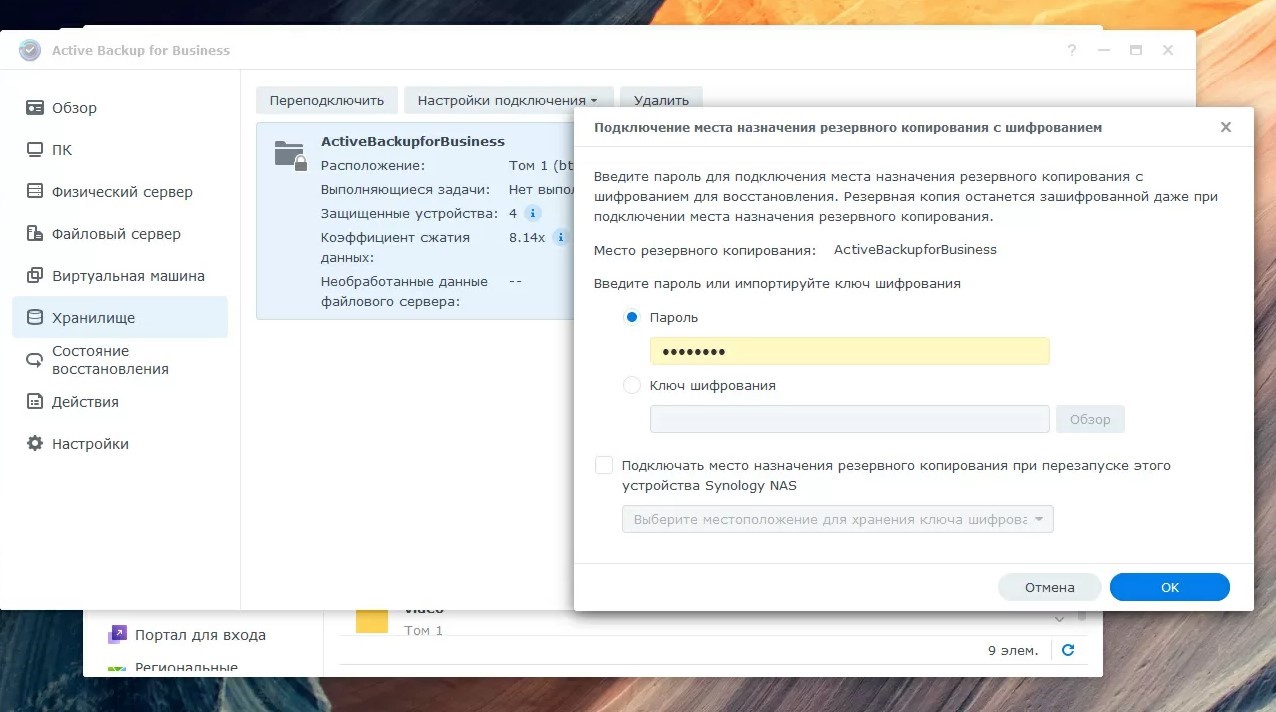Click the Настройки gear icon

tap(35, 444)
